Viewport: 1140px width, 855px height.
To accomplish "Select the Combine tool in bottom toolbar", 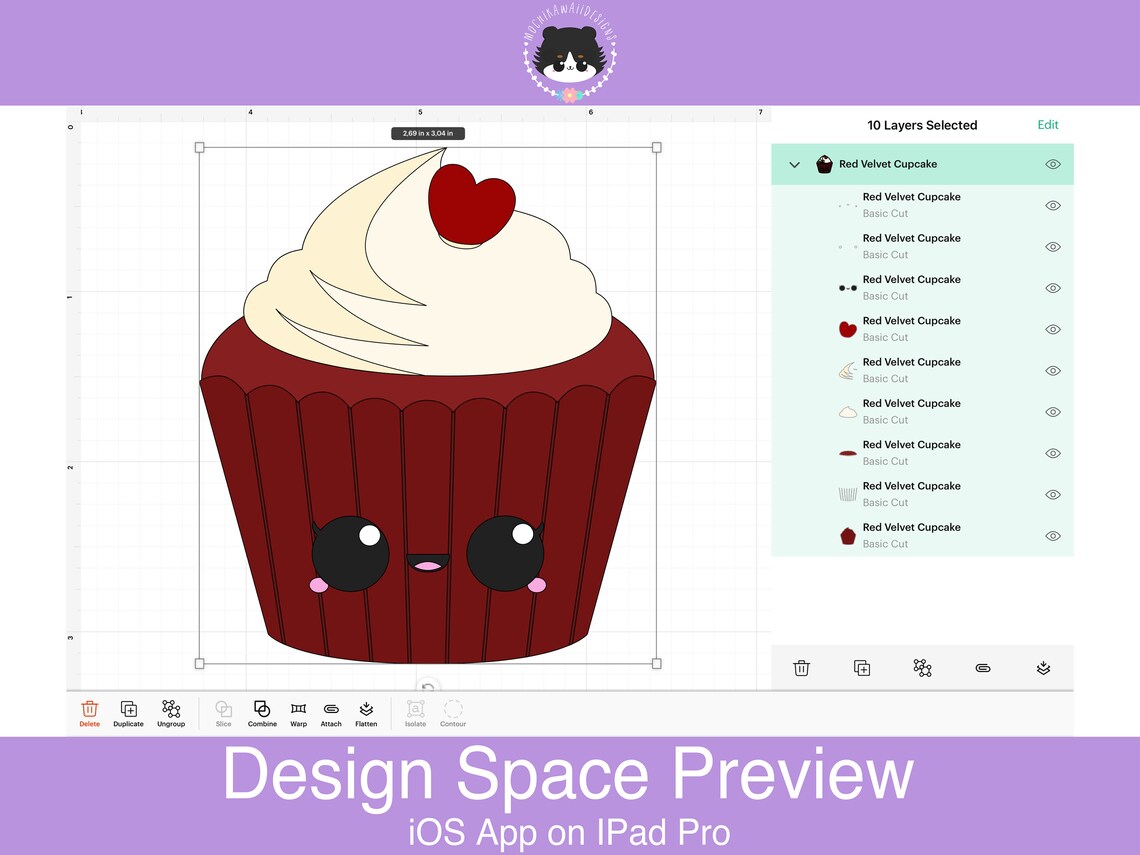I will (261, 712).
